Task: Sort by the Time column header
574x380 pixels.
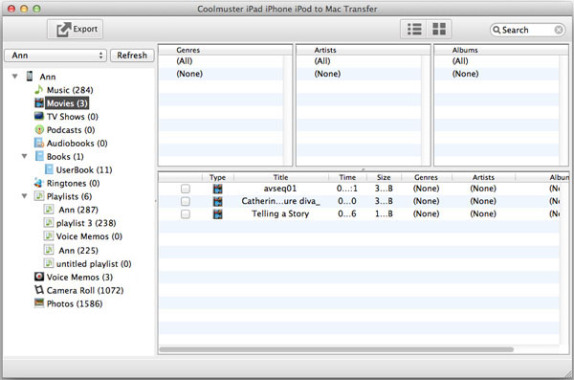Action: 347,178
